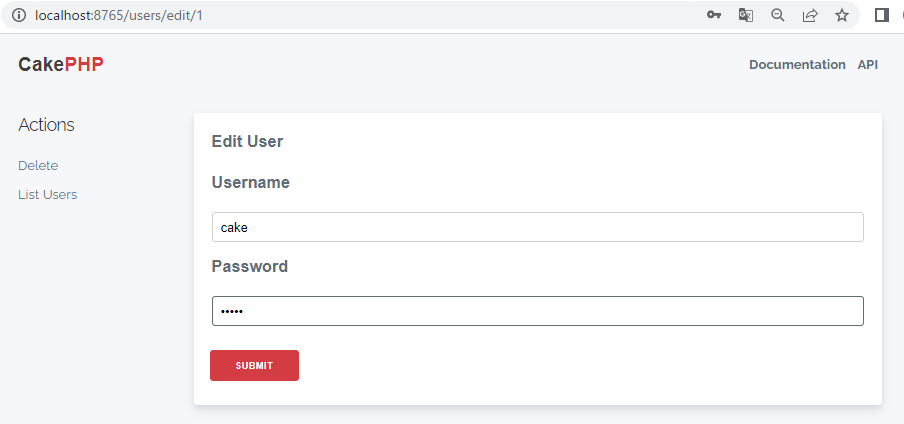
Task: Click the localhost URL in address bar
Action: [x=119, y=15]
